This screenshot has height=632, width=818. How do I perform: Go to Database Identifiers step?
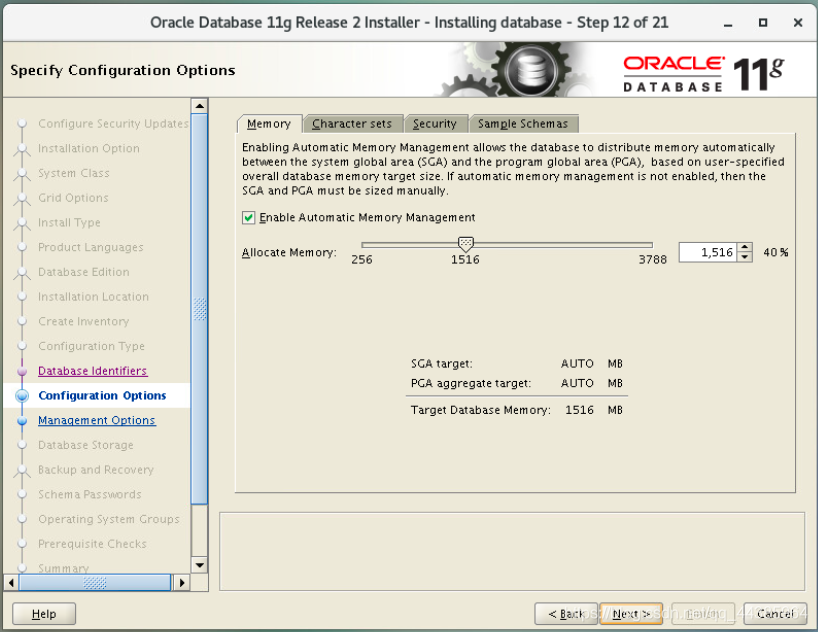[x=93, y=371]
